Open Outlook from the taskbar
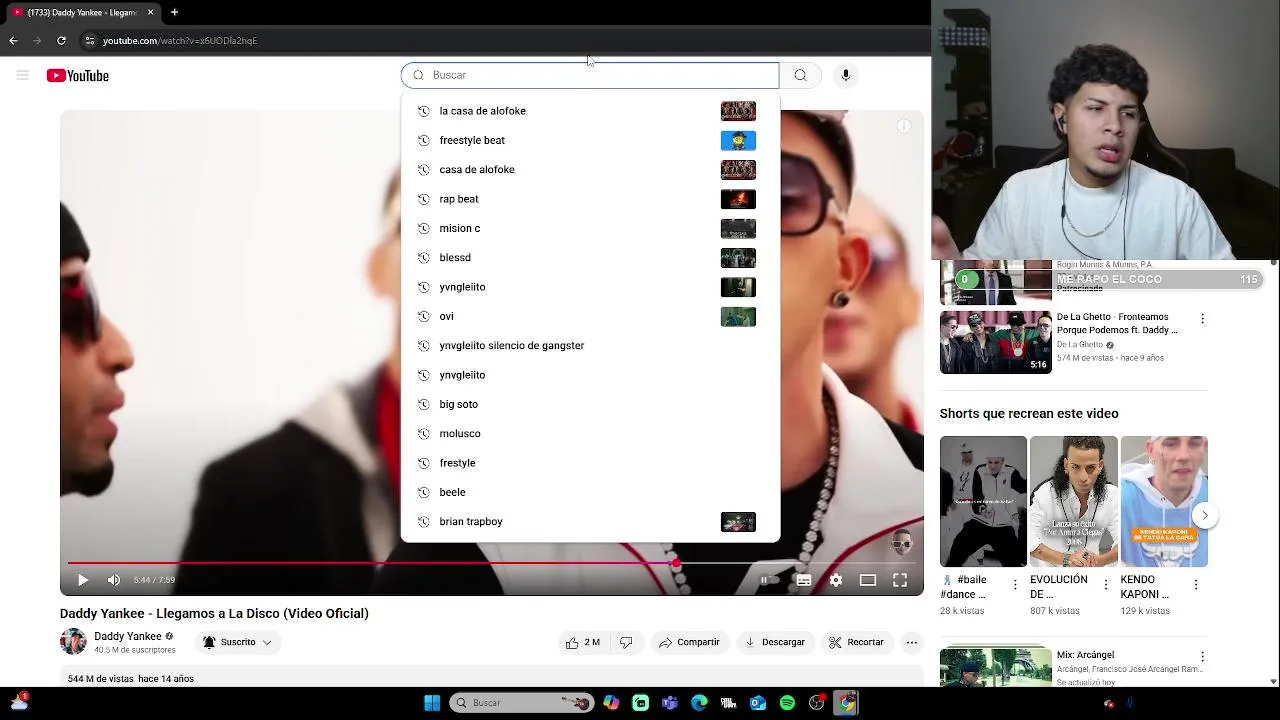 pyautogui.click(x=758, y=703)
